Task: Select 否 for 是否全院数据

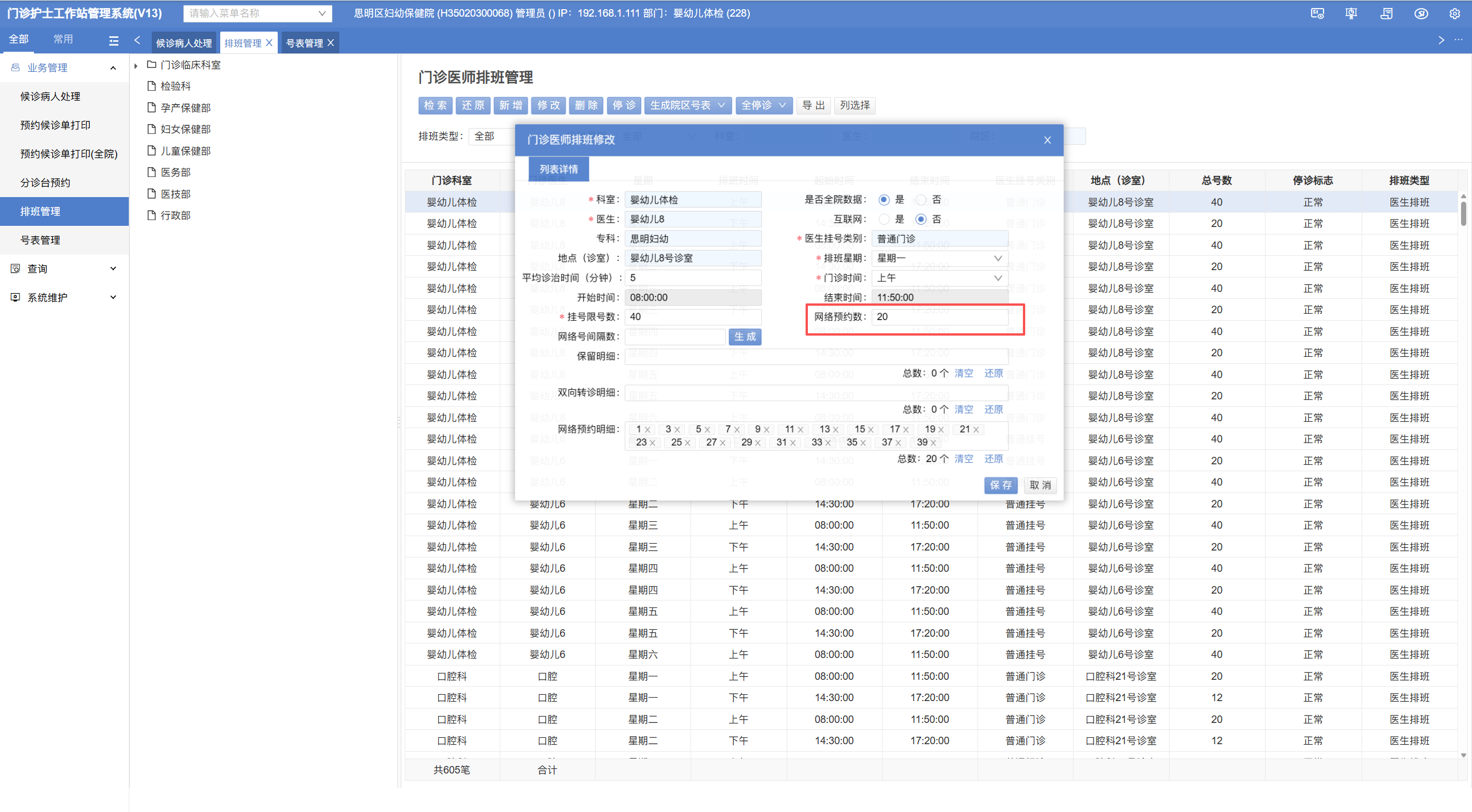Action: [x=921, y=200]
